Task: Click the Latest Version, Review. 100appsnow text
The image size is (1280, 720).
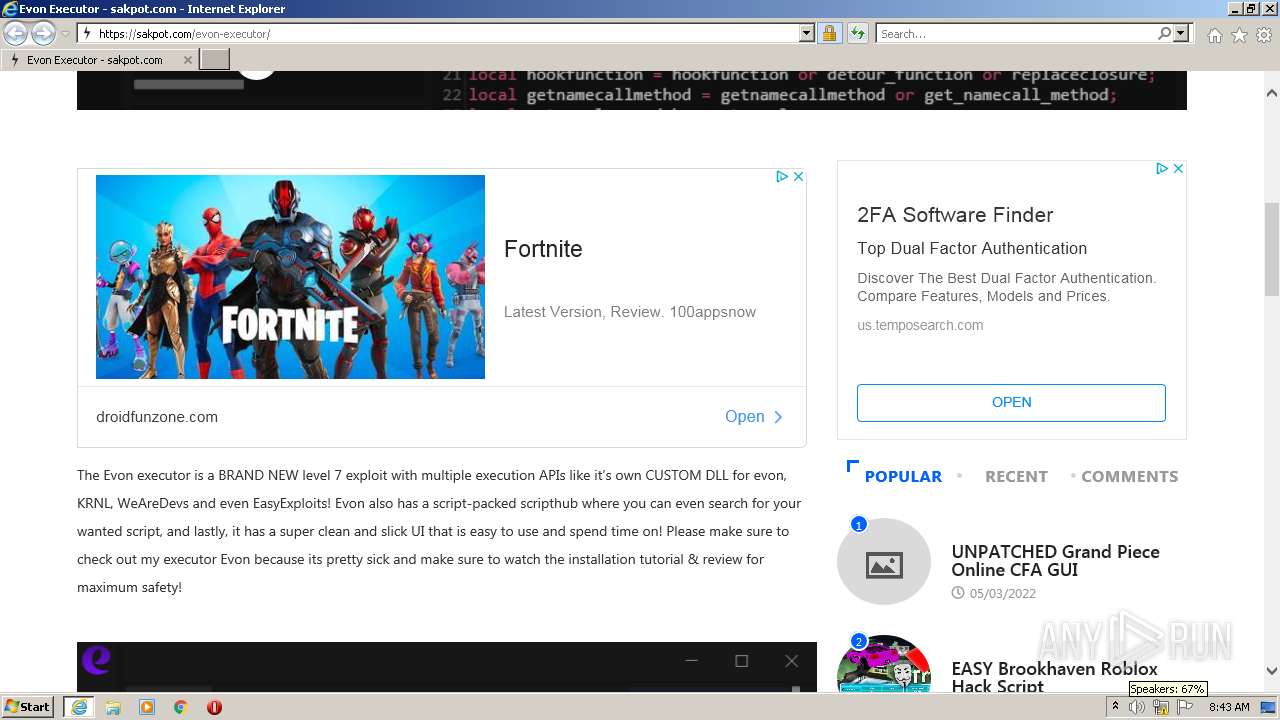Action: point(630,312)
